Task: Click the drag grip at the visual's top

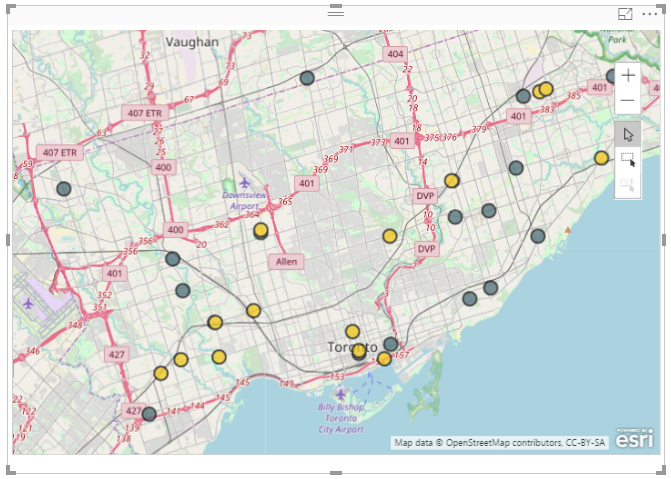Action: (x=336, y=13)
